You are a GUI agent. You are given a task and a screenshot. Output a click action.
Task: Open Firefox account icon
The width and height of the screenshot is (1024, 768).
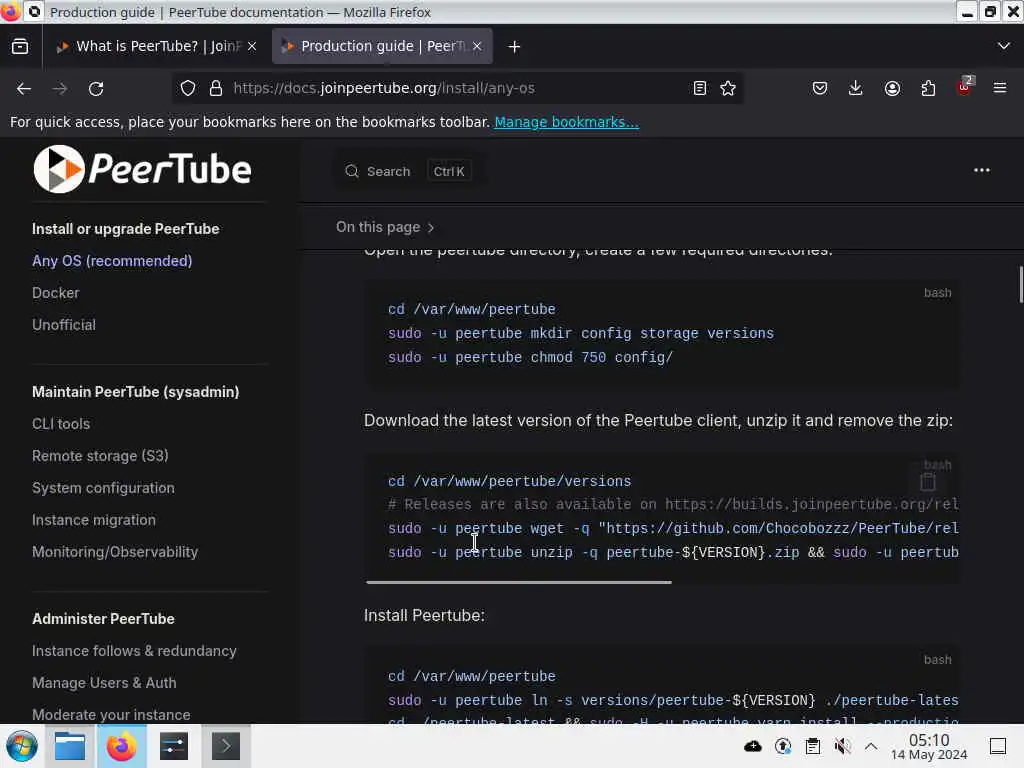[x=892, y=88]
